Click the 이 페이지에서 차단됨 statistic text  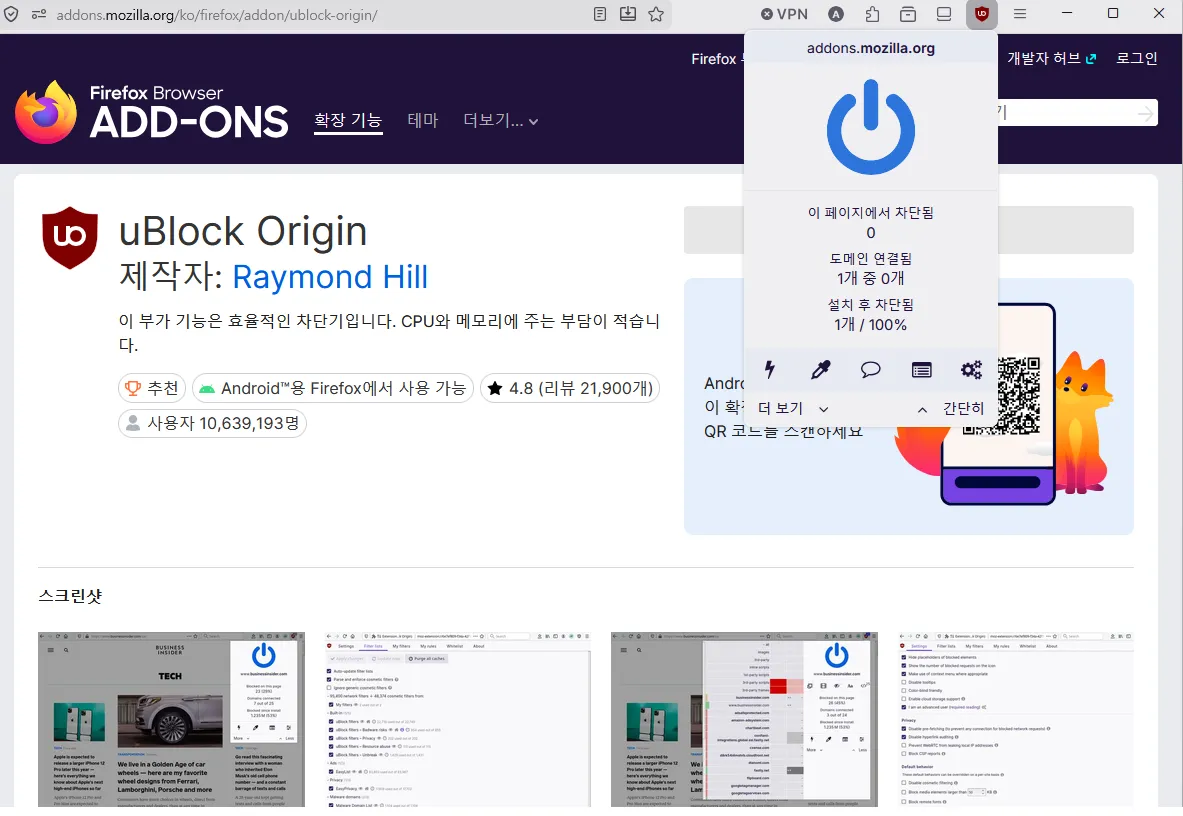coord(871,222)
